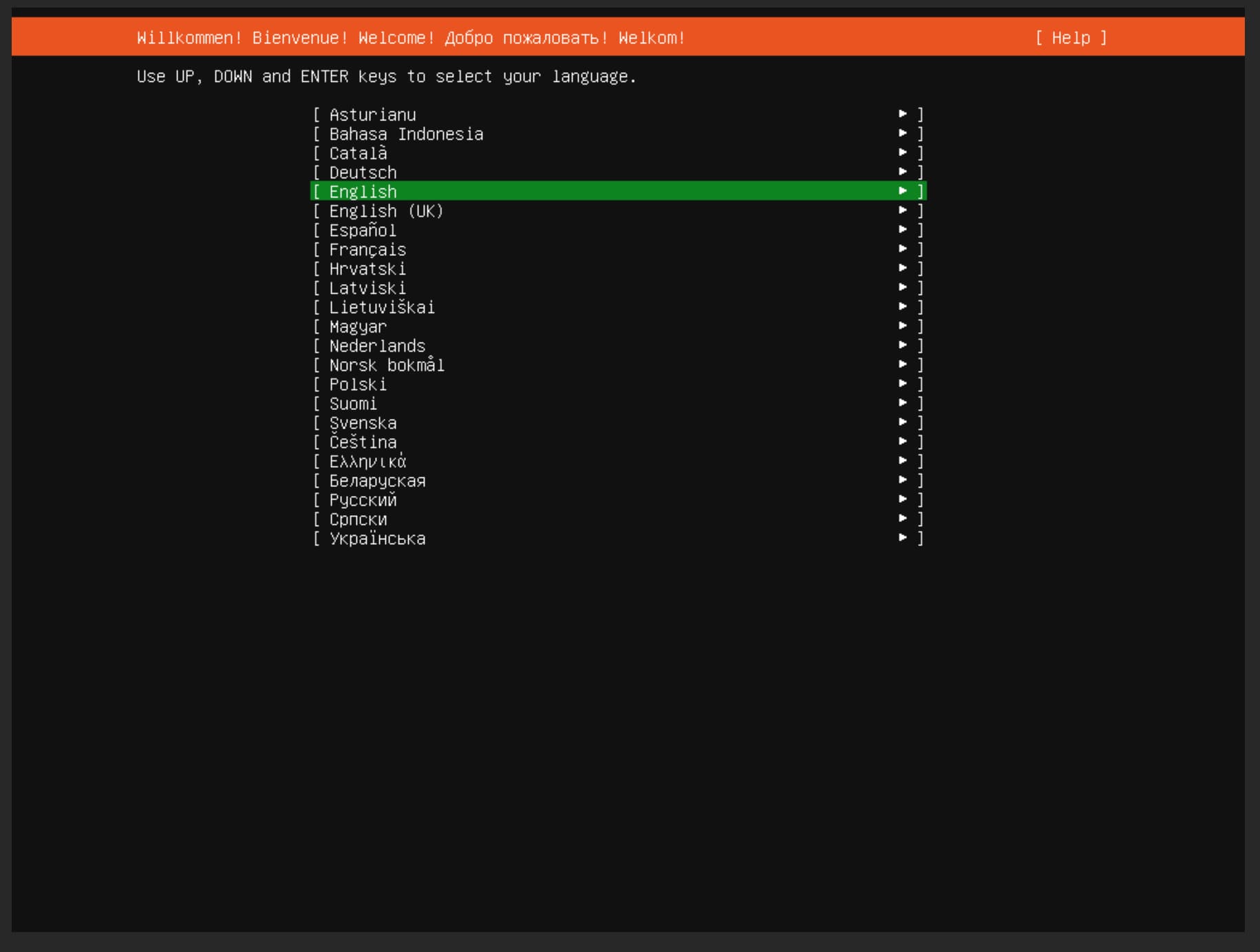This screenshot has height=952, width=1260.
Task: Click arrow icon beside Српски
Action: [x=903, y=518]
